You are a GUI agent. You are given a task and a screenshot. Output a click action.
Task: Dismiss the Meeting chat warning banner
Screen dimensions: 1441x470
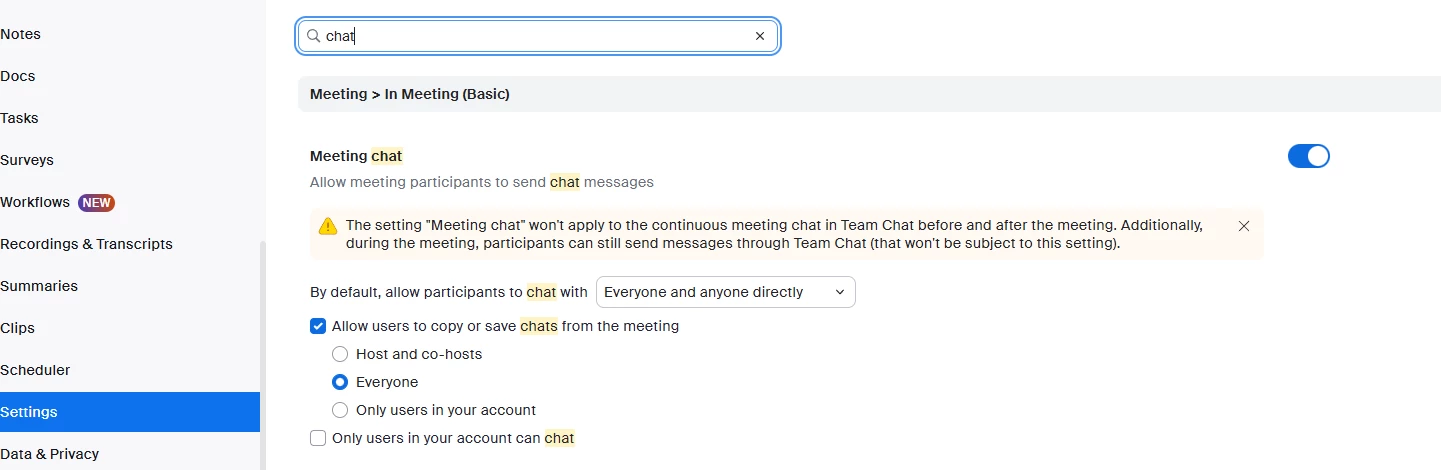pyautogui.click(x=1244, y=226)
